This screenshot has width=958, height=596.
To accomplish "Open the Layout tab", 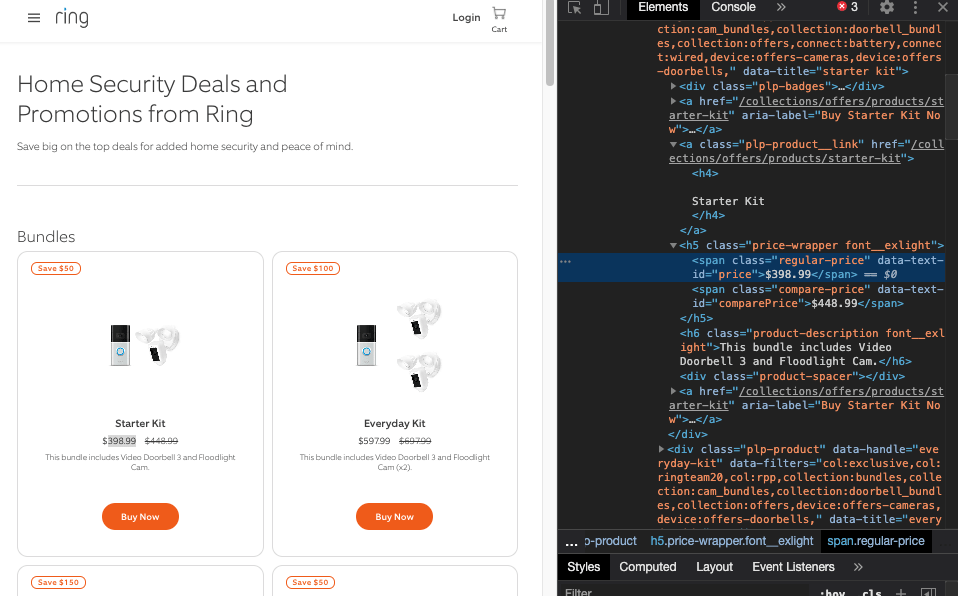I will [x=714, y=567].
